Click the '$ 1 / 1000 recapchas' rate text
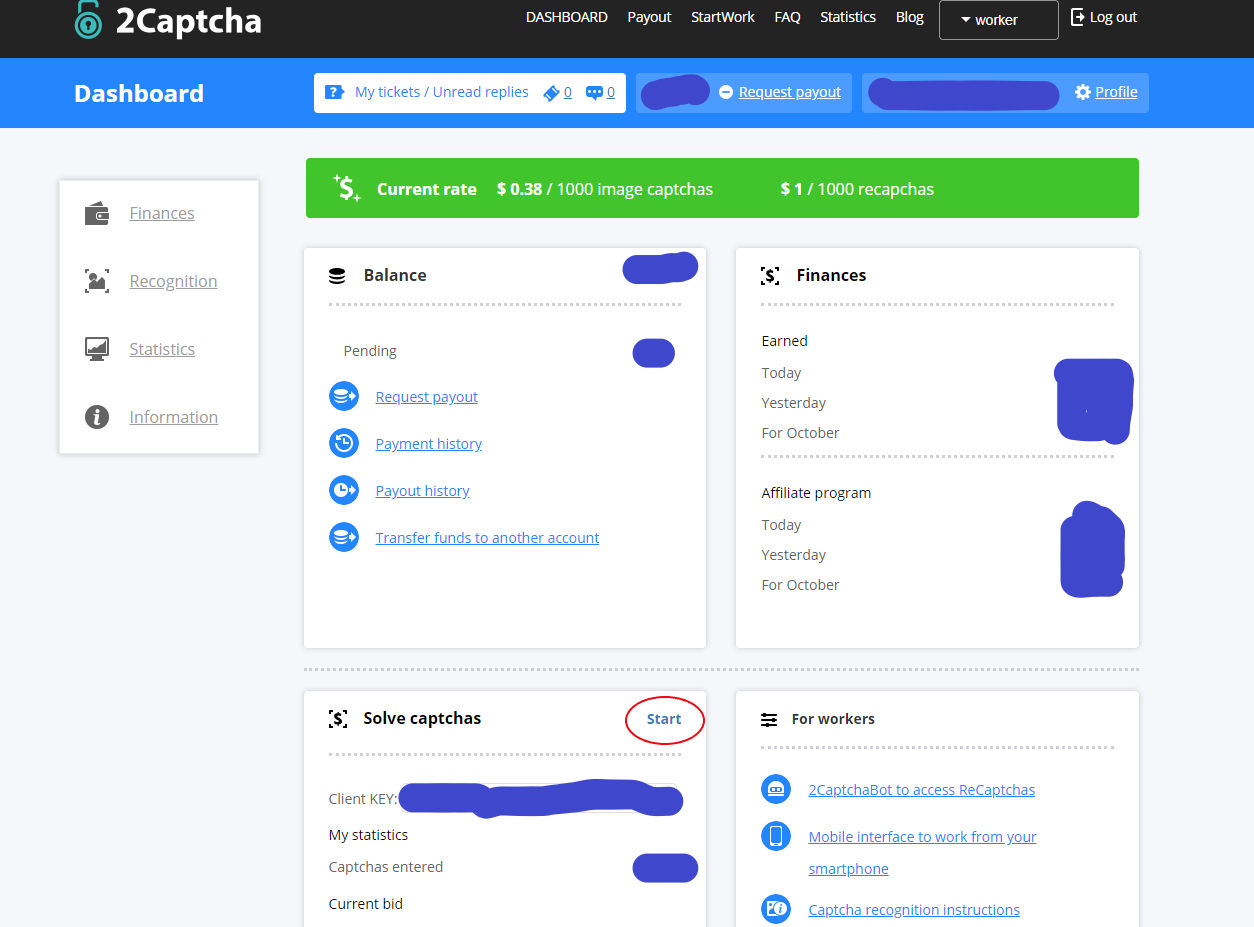Screen dimensions: 1254x927 (857, 189)
